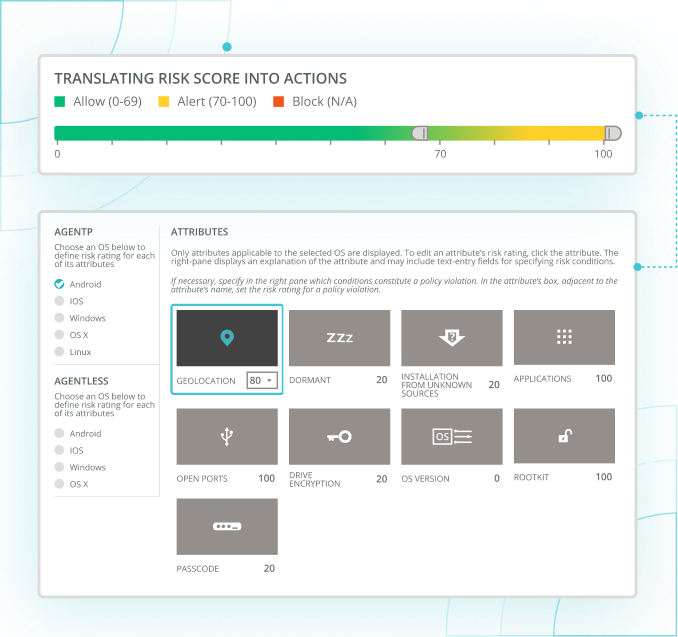Open the Applications grid attribute tile
Screen dimensions: 678x637
click(x=564, y=338)
